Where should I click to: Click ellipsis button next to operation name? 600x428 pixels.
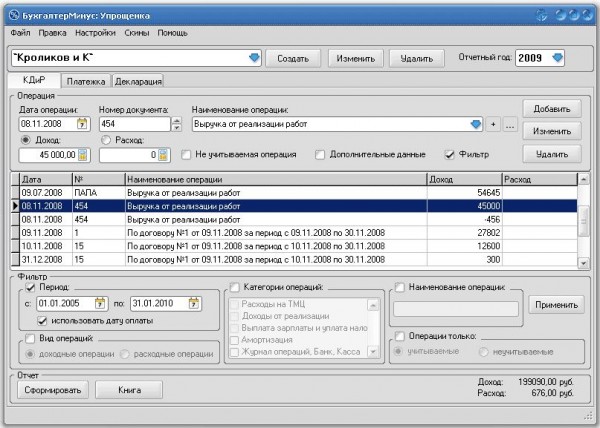pos(509,125)
